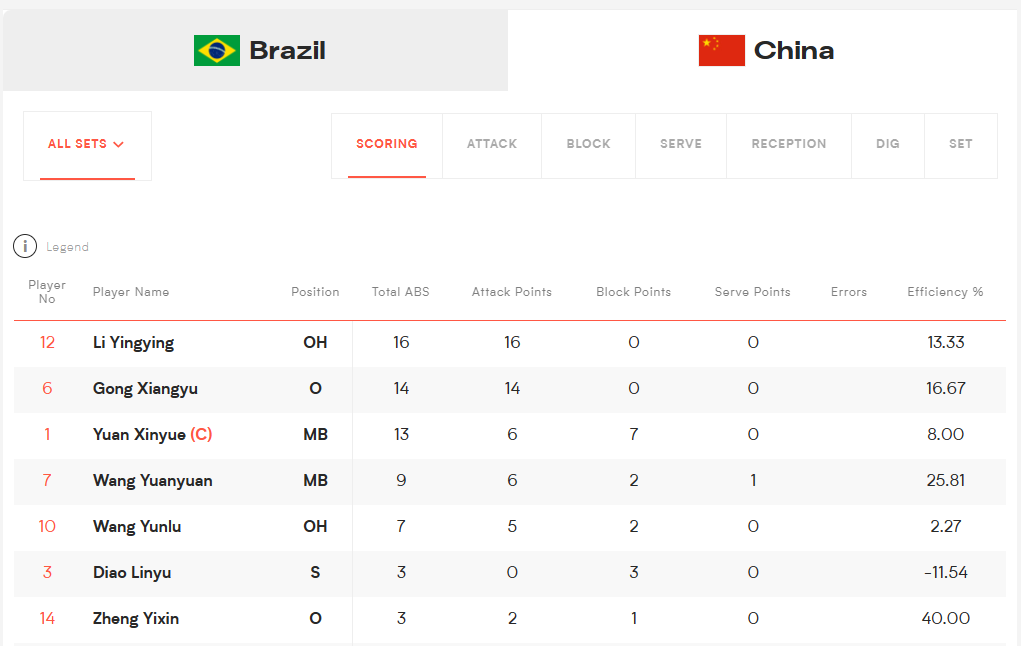Open the DIG statistics tab
The image size is (1021, 646).
(888, 145)
